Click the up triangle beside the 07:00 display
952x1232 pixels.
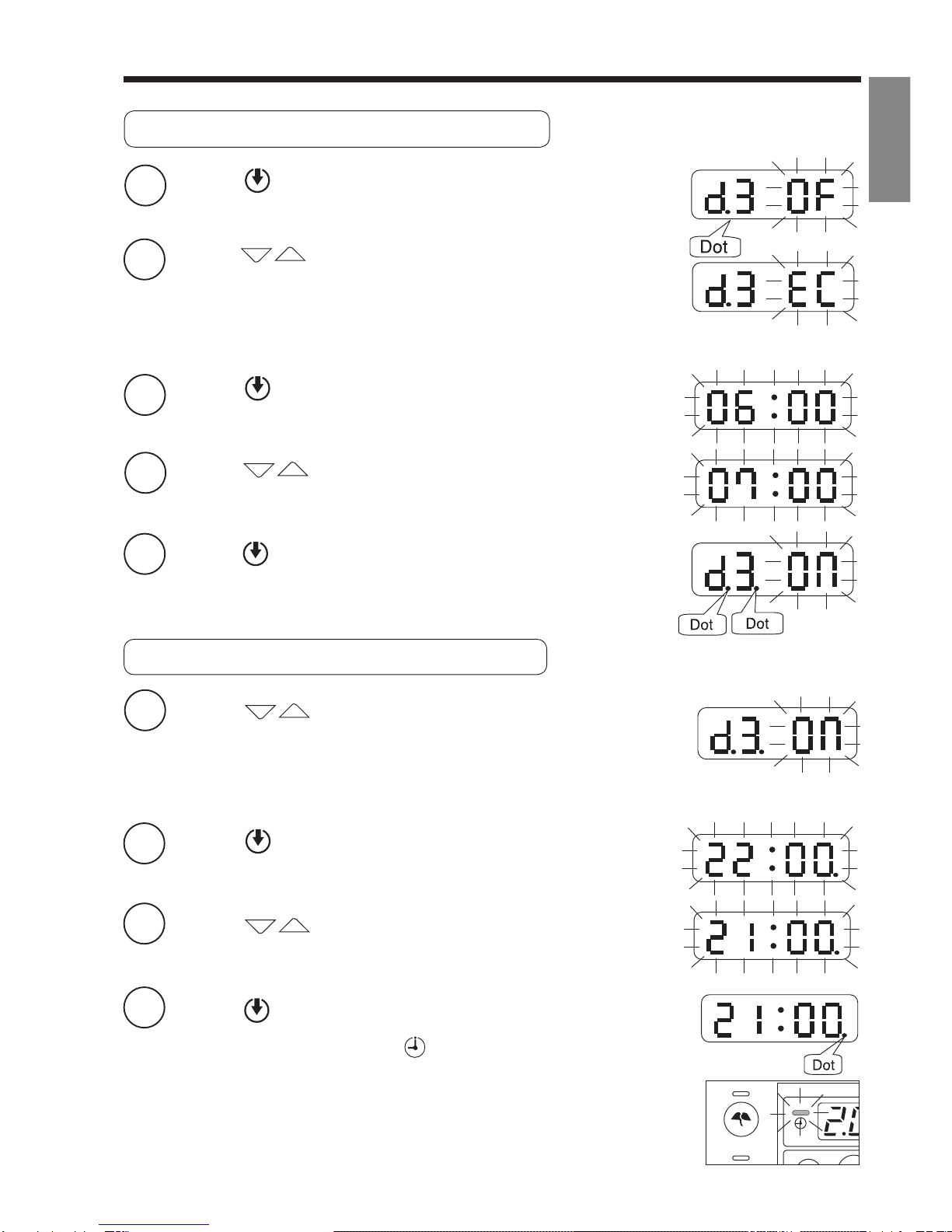point(293,469)
